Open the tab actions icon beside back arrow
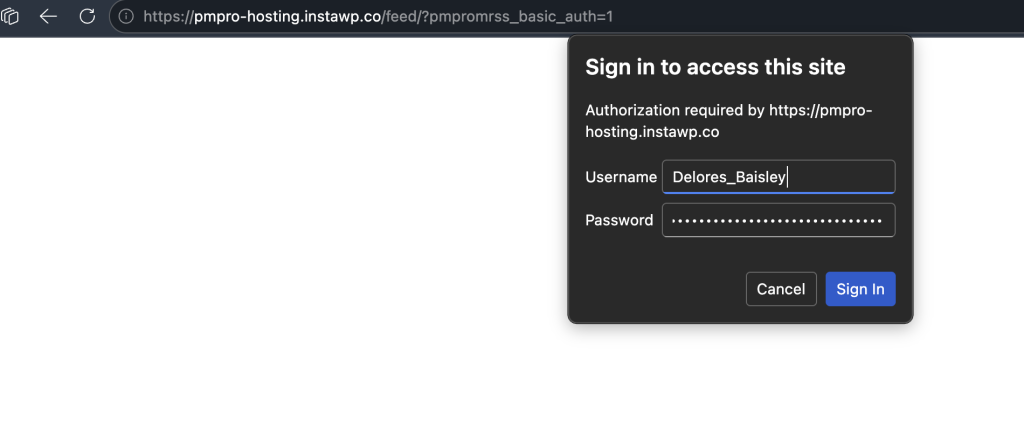 coord(11,16)
